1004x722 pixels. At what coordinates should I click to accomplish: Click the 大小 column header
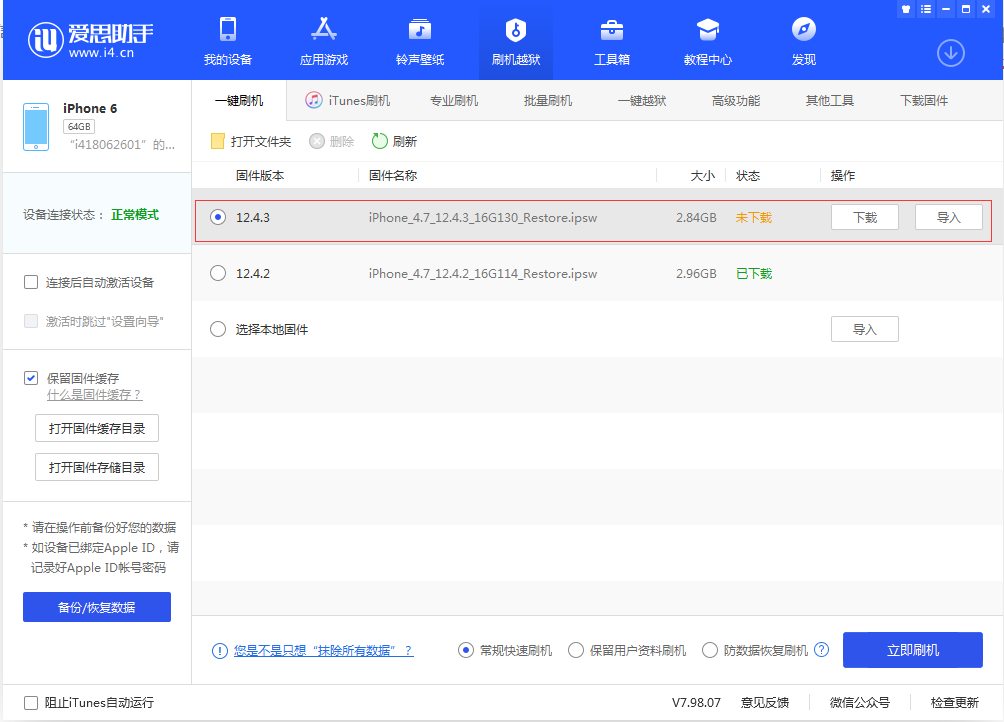[702, 175]
